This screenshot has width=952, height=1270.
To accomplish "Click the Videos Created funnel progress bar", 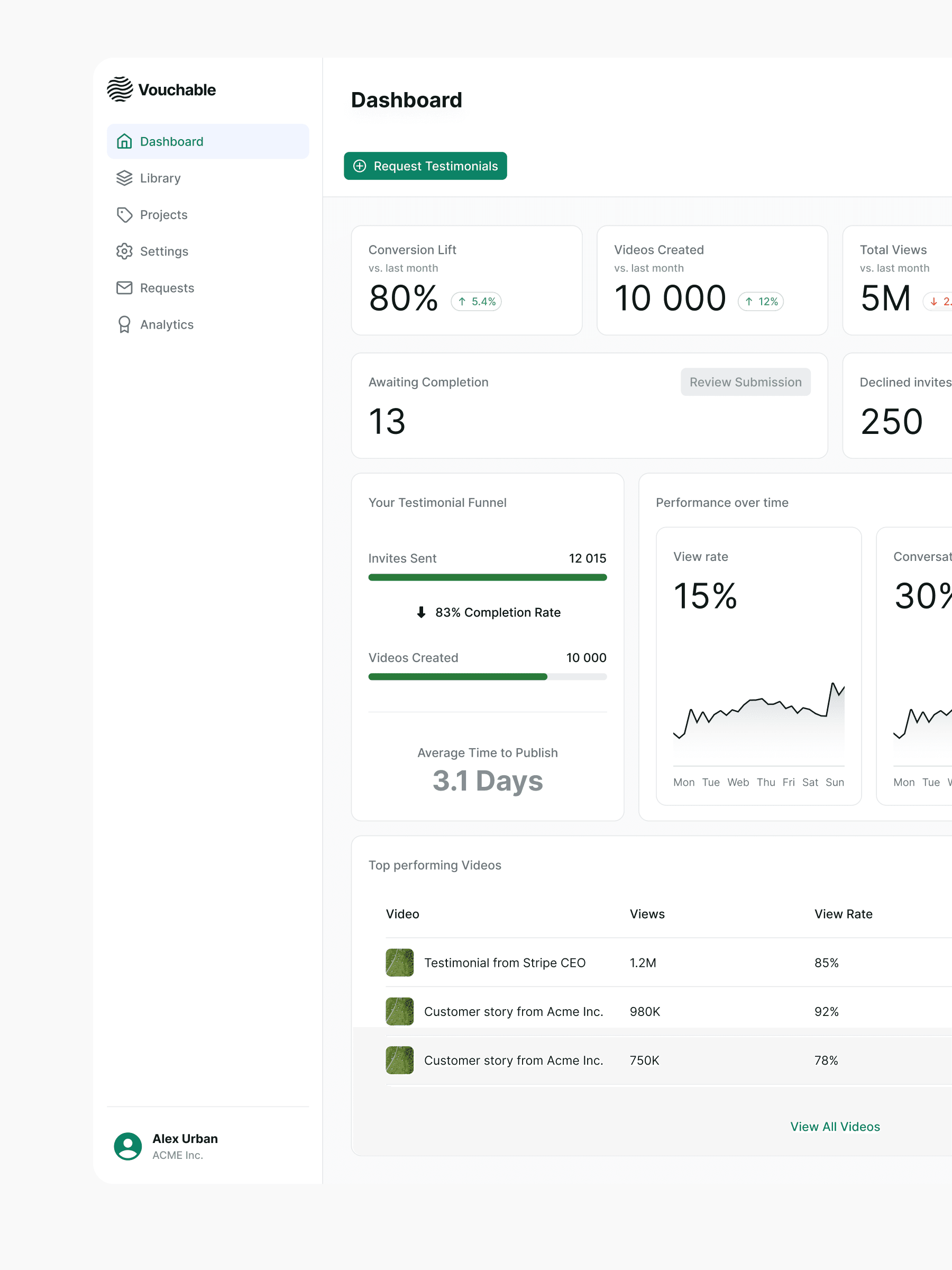I will 487,676.
